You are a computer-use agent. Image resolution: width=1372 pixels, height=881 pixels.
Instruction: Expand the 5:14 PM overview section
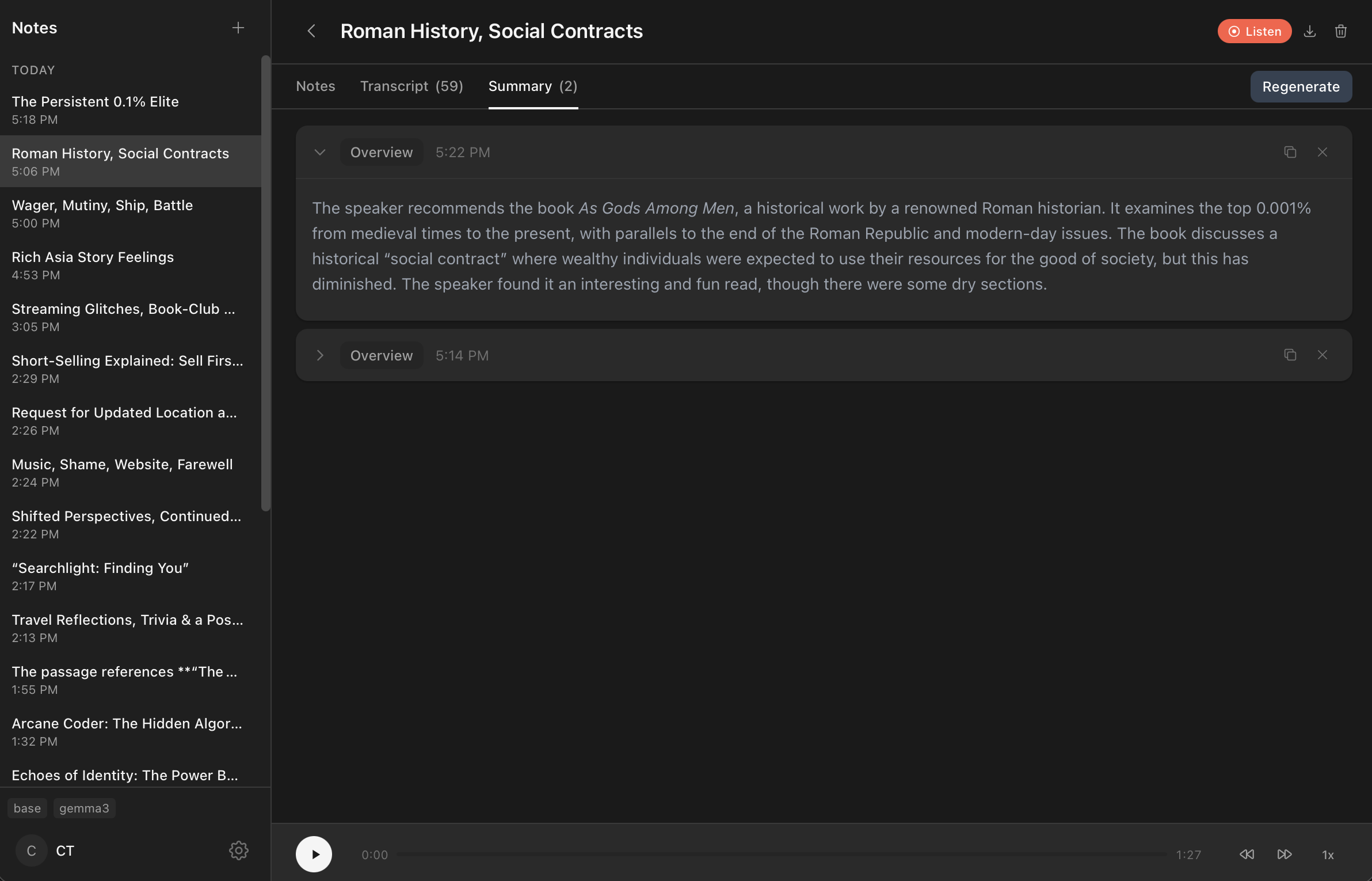[x=320, y=355]
